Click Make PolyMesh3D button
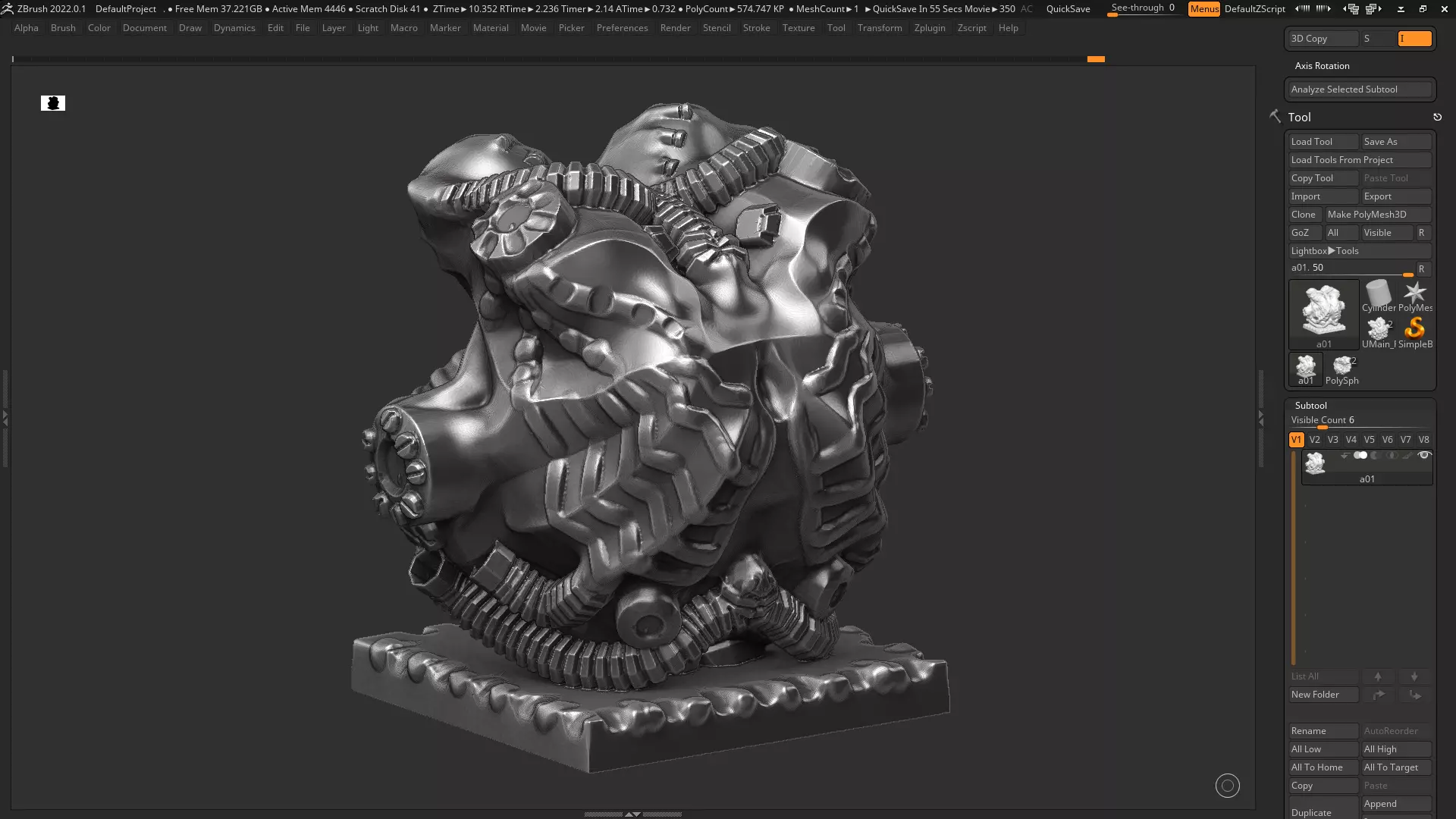The image size is (1456, 819). [1378, 215]
